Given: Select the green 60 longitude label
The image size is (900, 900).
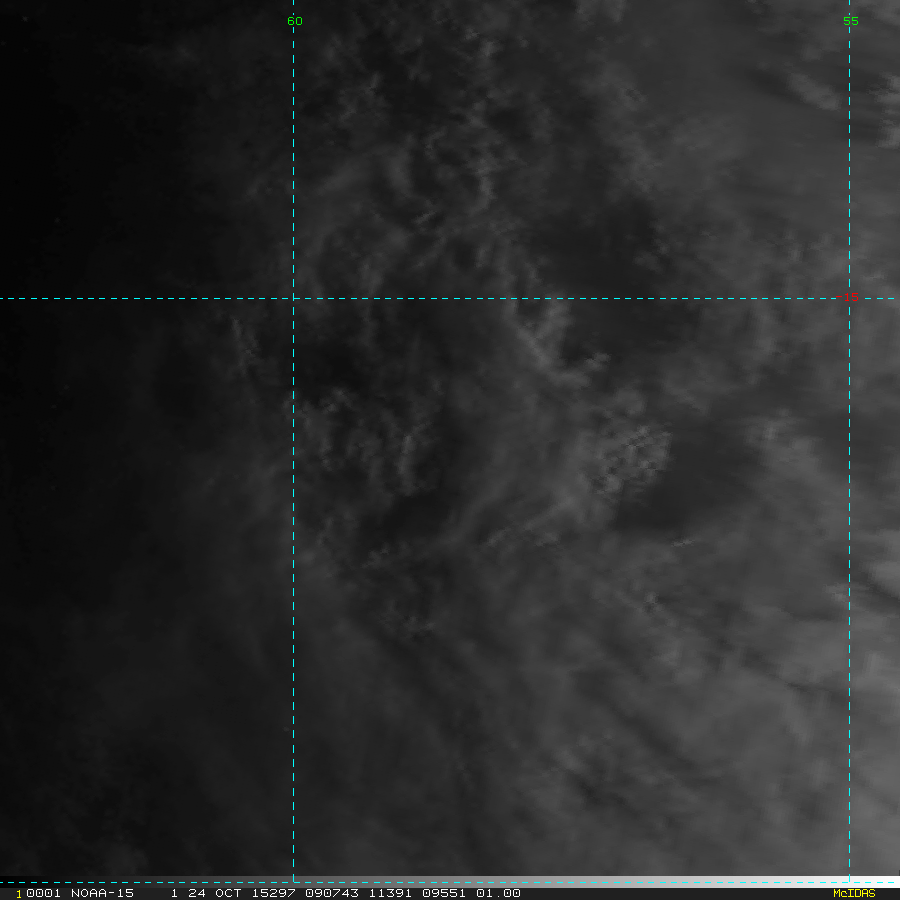Looking at the screenshot, I should (x=294, y=21).
